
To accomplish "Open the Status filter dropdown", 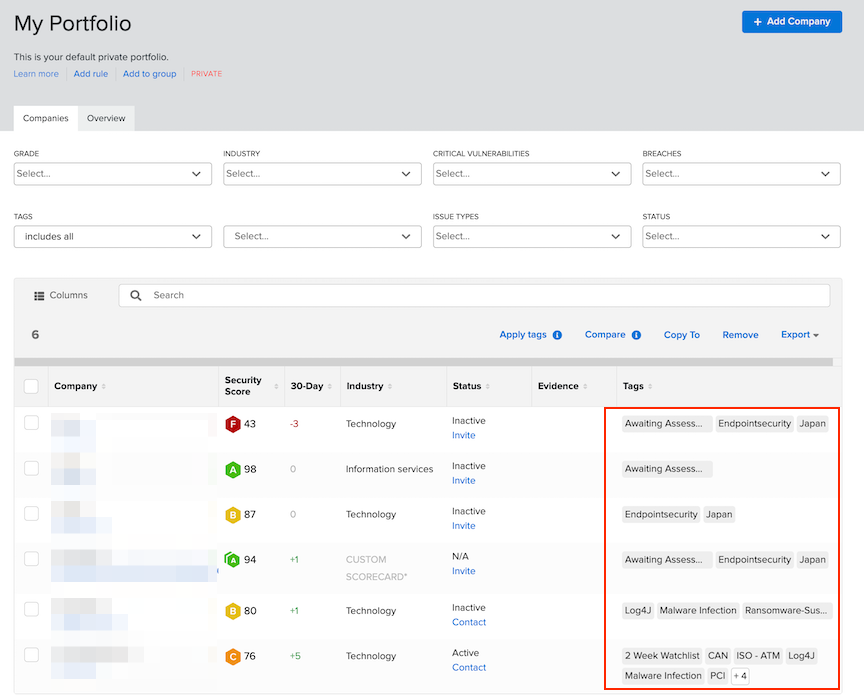I will coord(741,237).
